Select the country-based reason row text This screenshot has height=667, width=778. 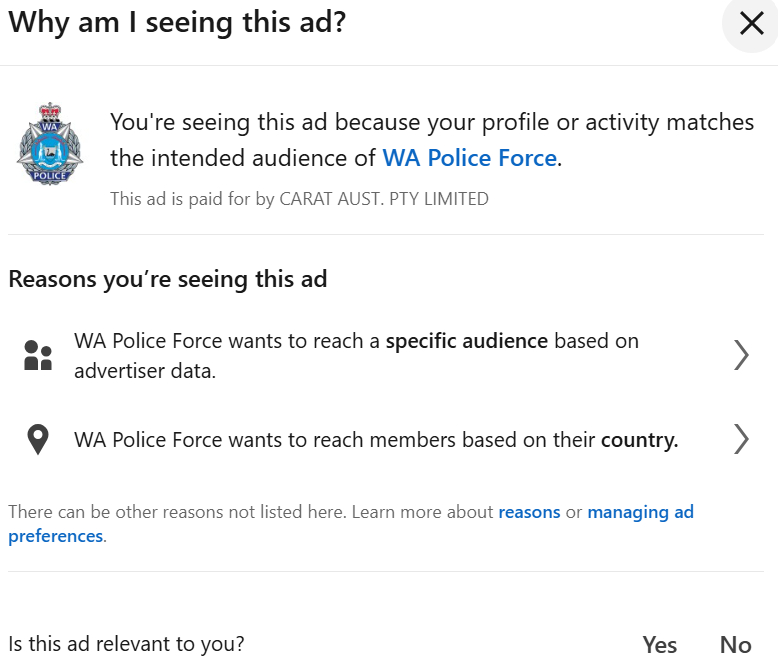coord(375,439)
